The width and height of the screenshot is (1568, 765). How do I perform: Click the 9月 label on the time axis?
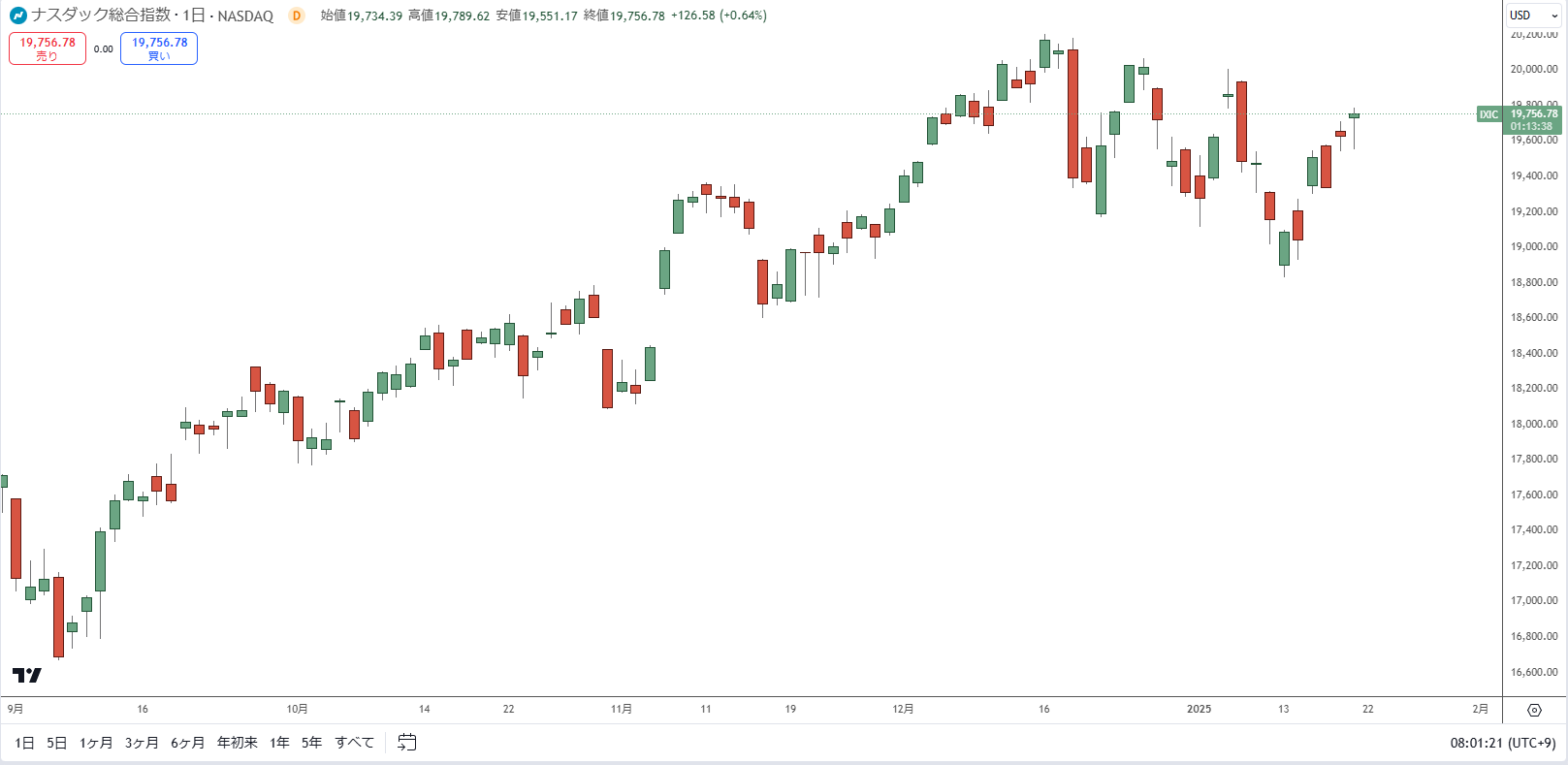[16, 709]
